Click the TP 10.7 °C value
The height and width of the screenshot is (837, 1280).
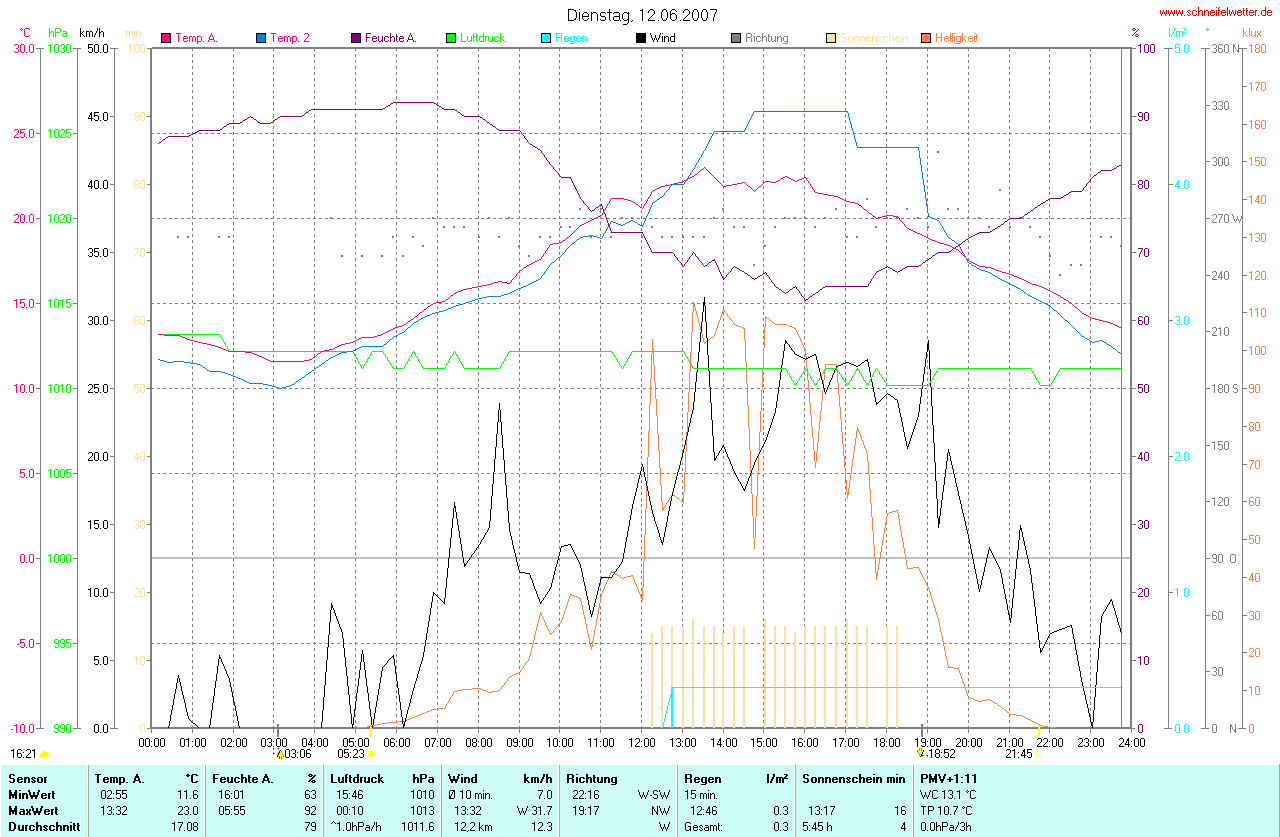point(947,811)
